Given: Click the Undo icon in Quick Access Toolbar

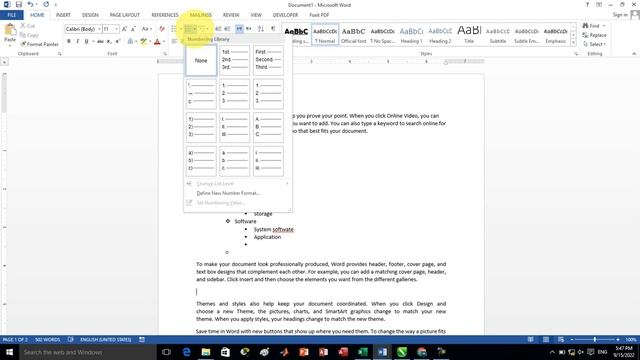Looking at the screenshot, I should pos(30,4).
